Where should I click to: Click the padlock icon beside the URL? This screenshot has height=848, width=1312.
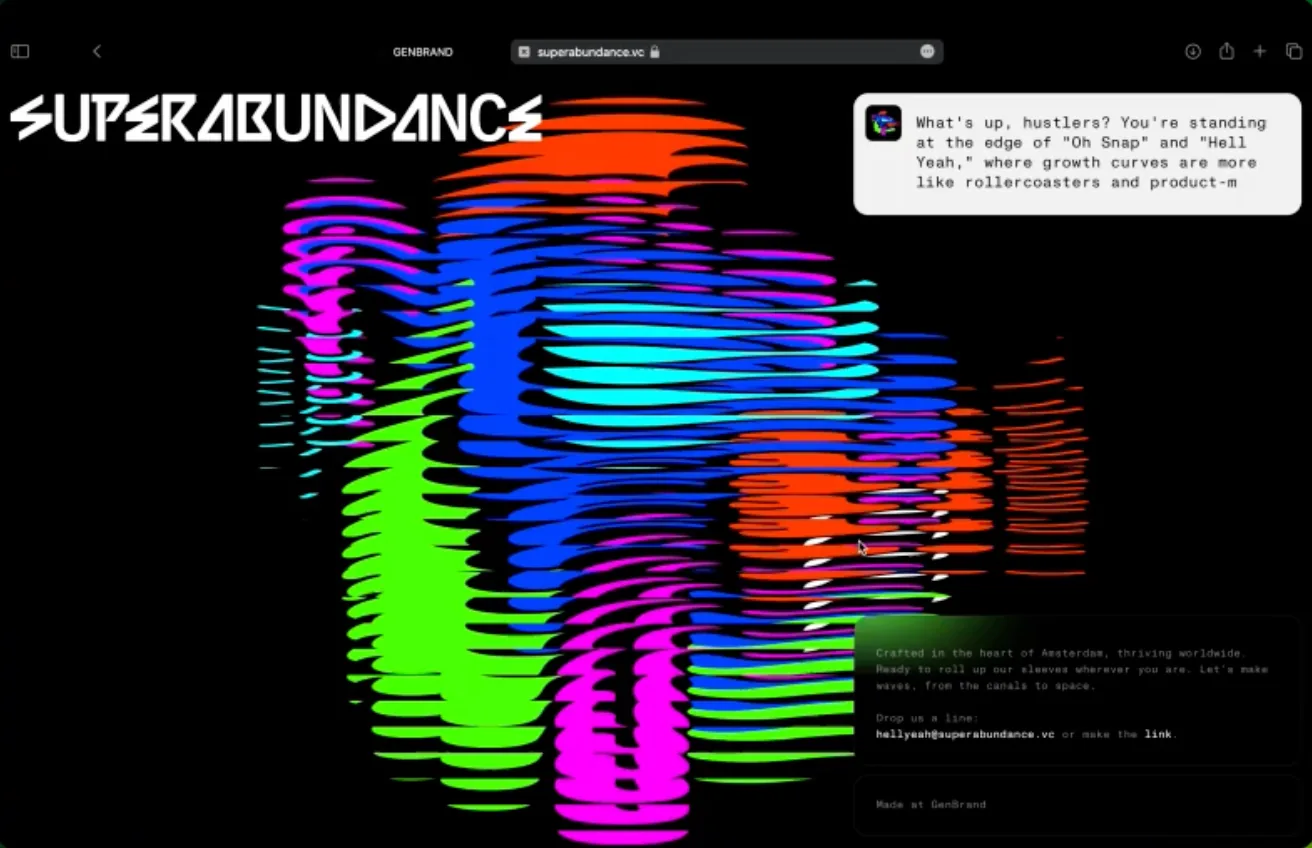click(655, 52)
